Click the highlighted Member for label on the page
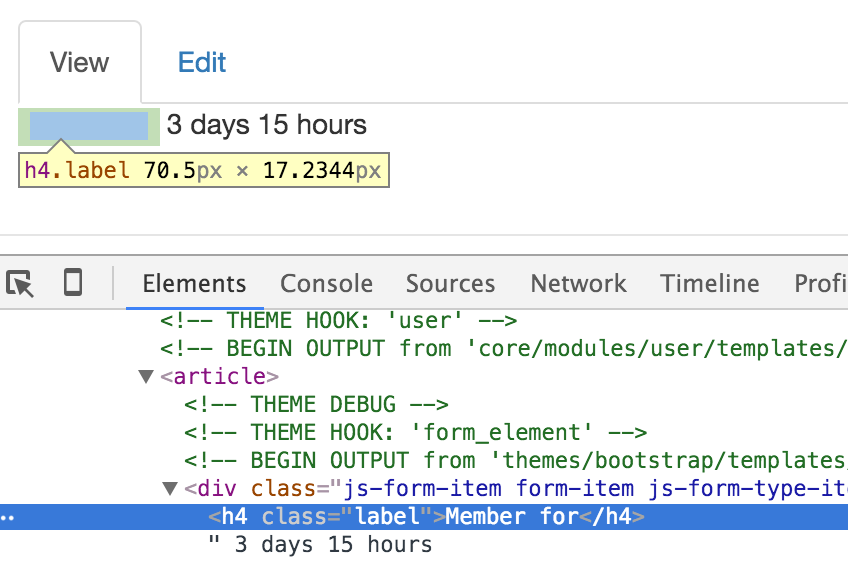The height and width of the screenshot is (564, 848). [x=89, y=126]
